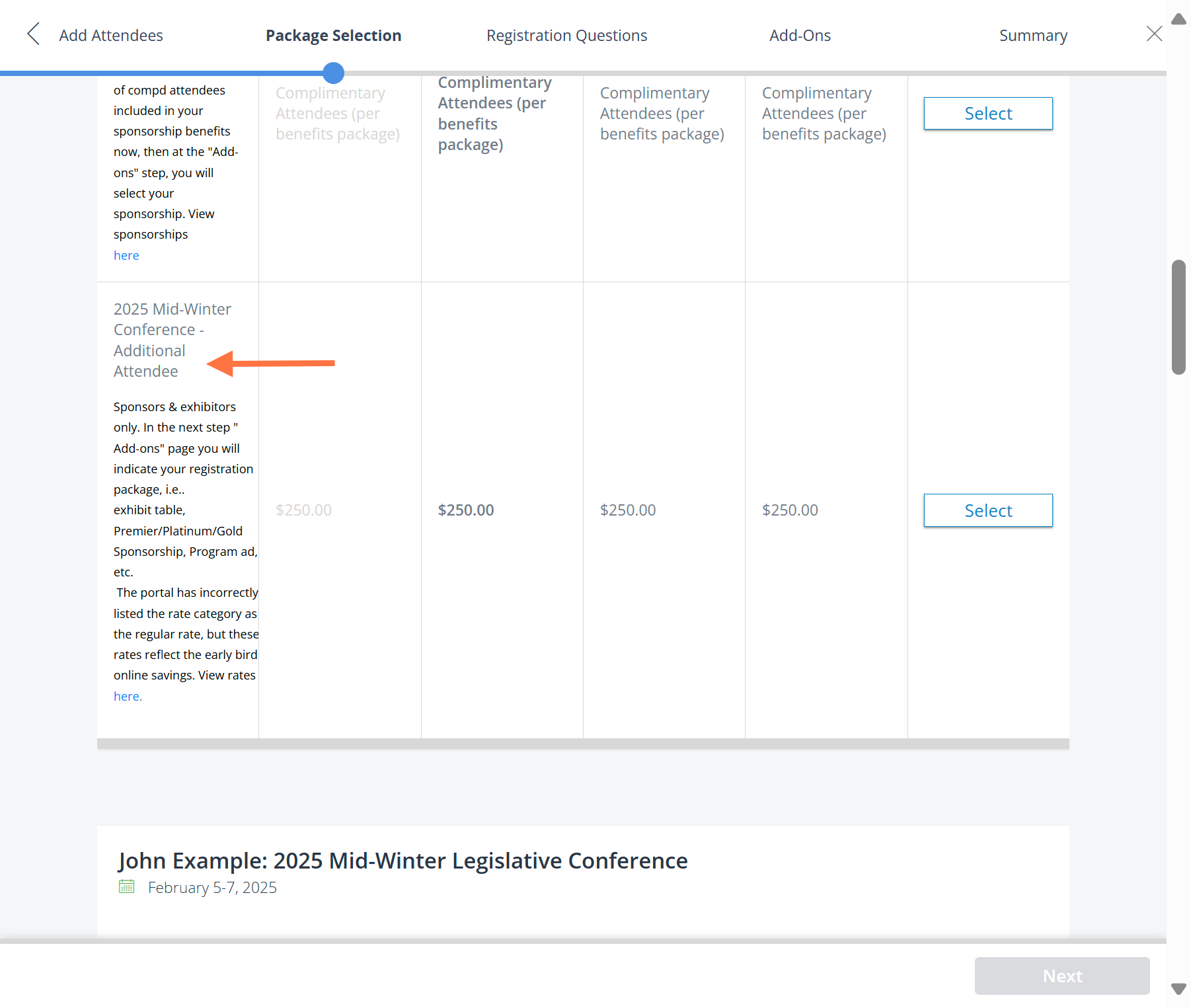Screen dimensions: 1191x1008
Task: Click the back arrow chevron icon
Action: (33, 34)
